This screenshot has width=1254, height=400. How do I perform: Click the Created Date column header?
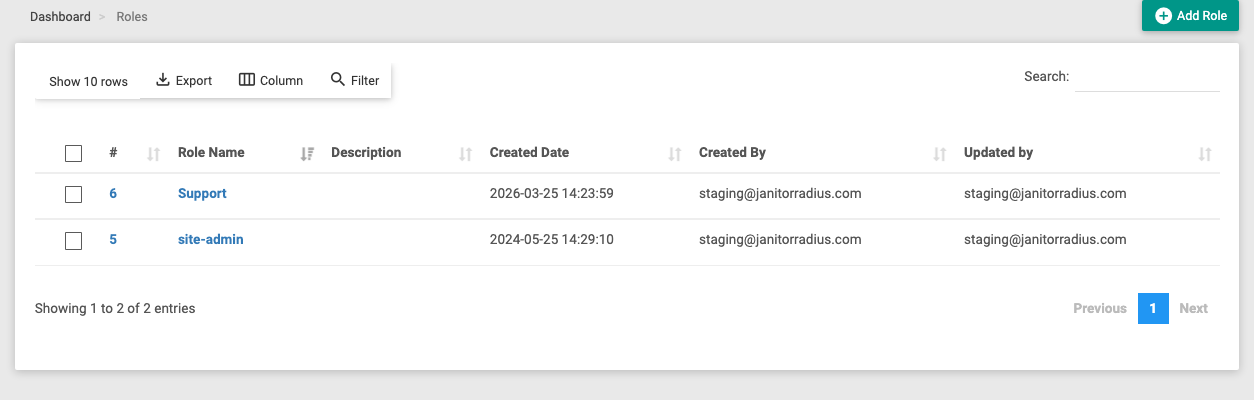529,153
